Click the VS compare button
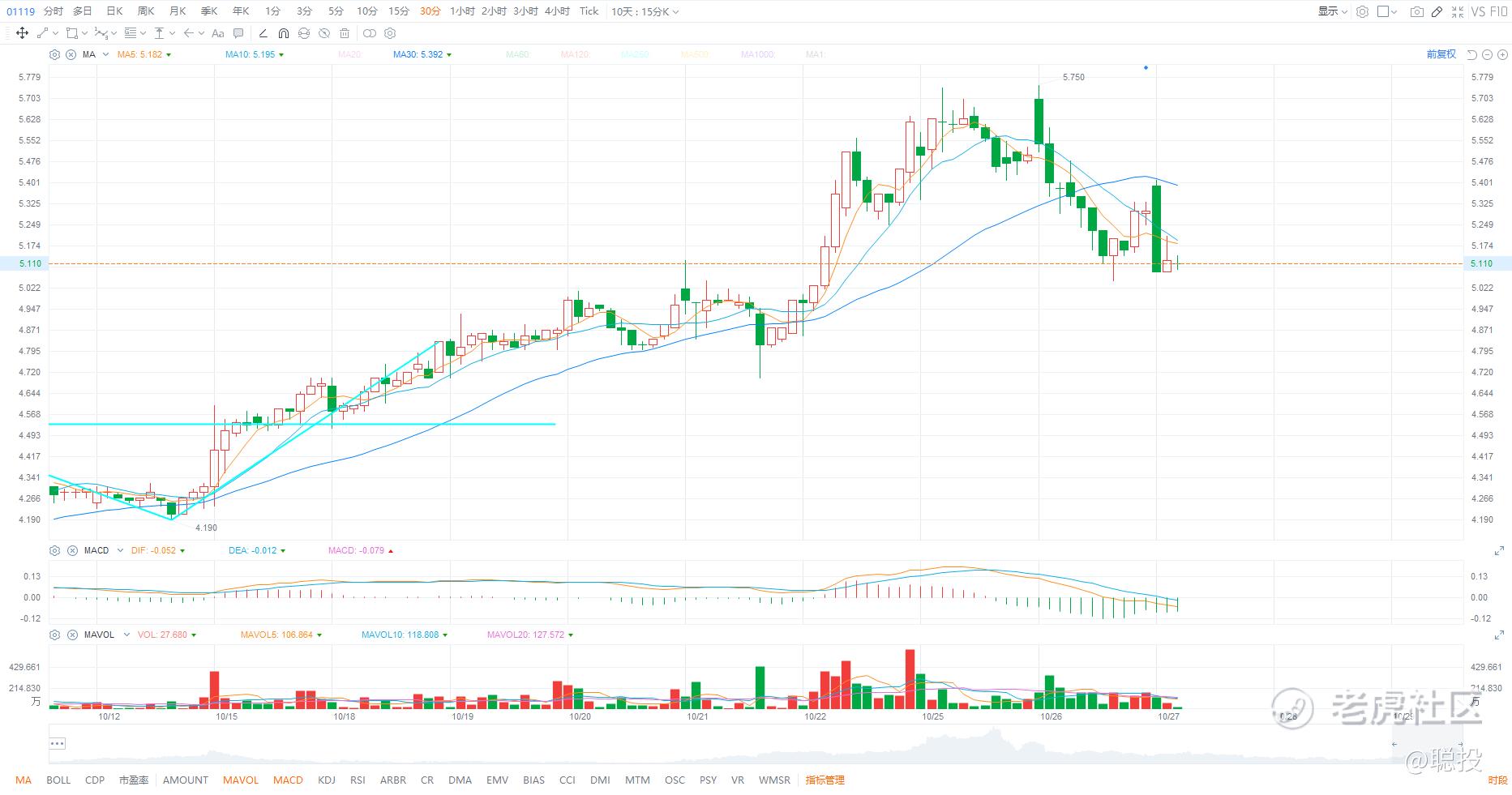Viewport: 1512px width, 795px height. pyautogui.click(x=1478, y=11)
